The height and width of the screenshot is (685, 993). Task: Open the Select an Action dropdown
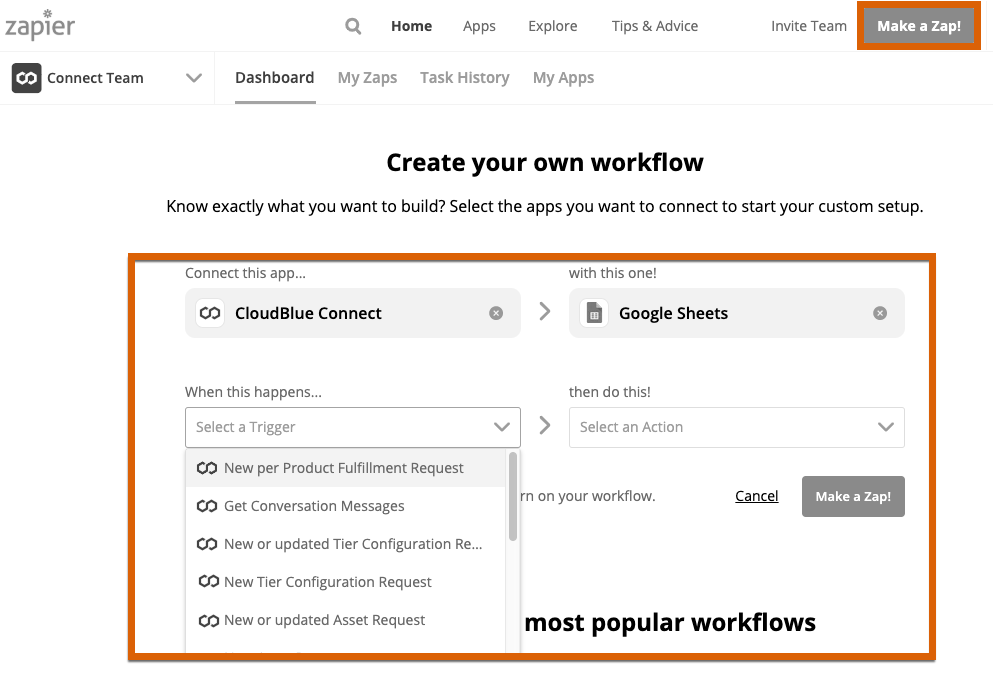point(737,427)
